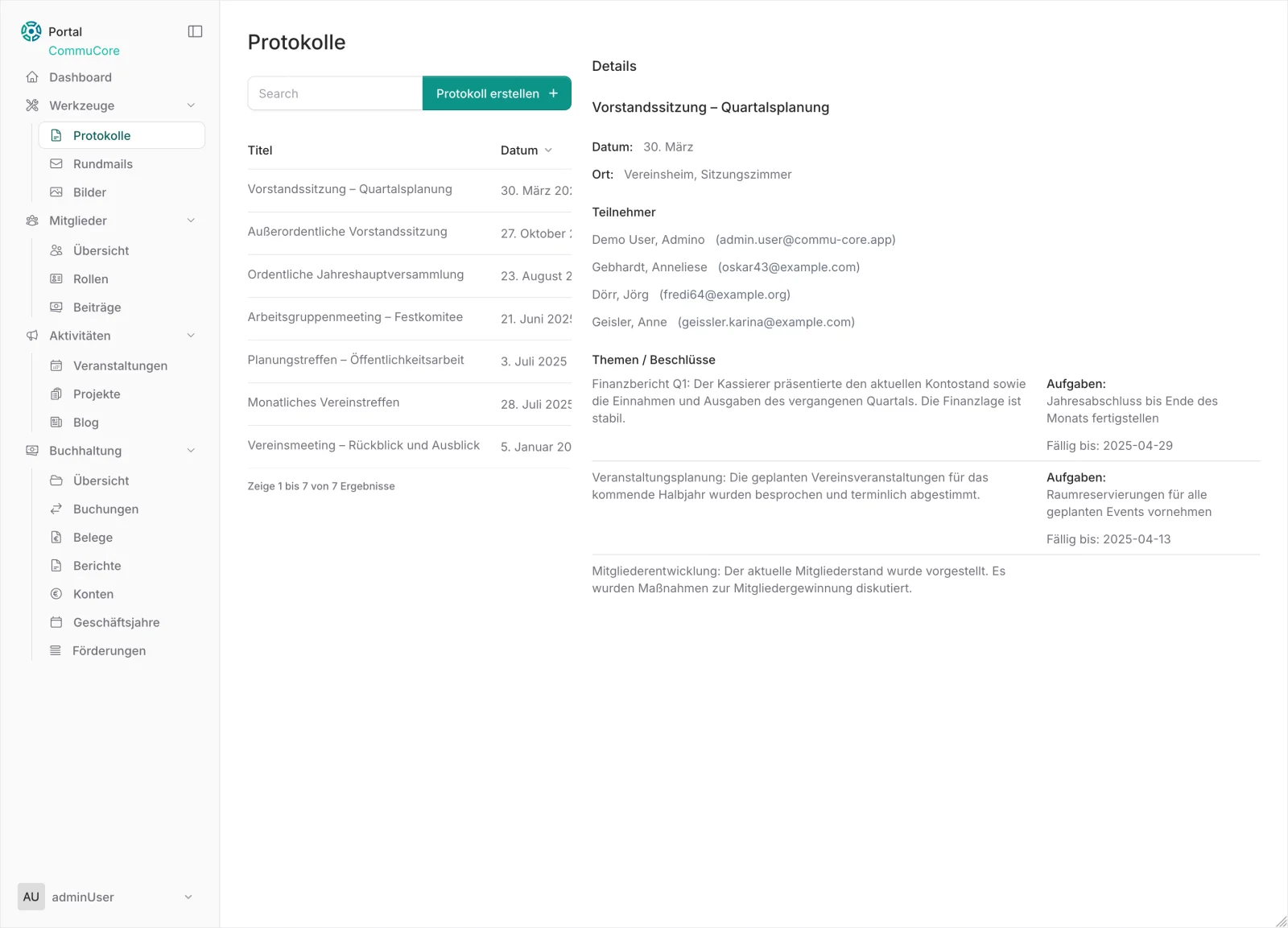Click the Bilder image icon

[x=56, y=192]
